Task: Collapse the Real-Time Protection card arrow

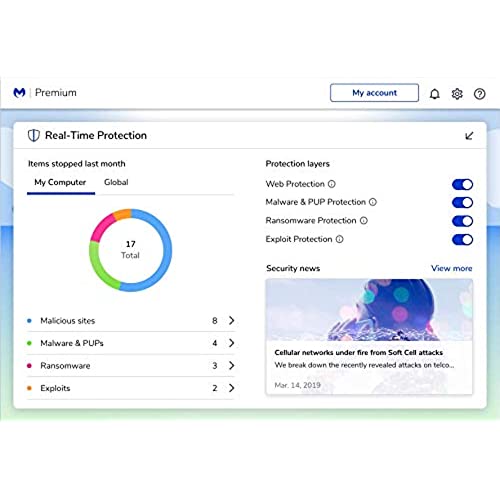Action: click(469, 136)
